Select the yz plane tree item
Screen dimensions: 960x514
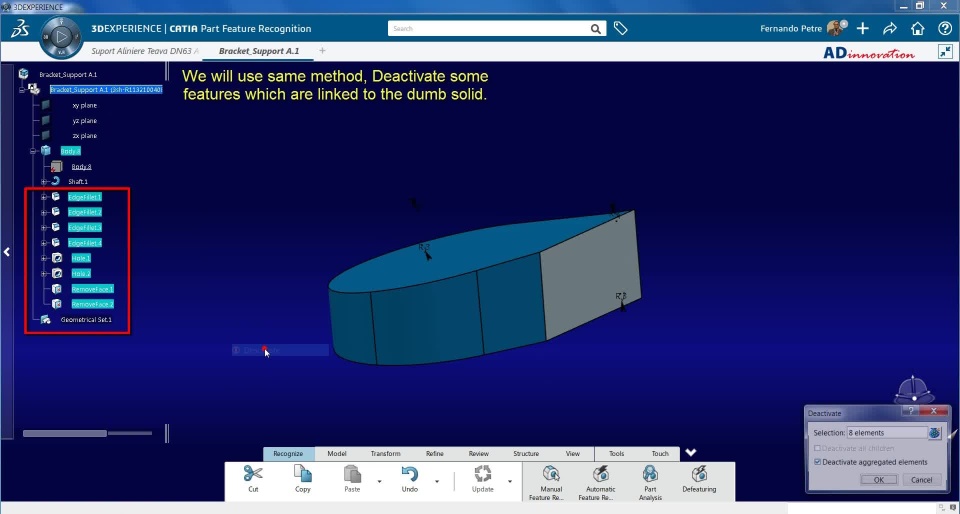point(84,121)
